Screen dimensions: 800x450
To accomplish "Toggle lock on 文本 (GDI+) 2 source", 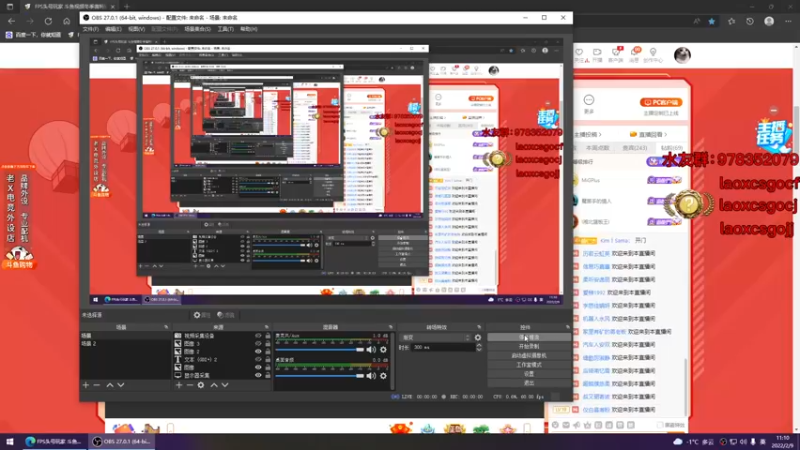I will (268, 359).
